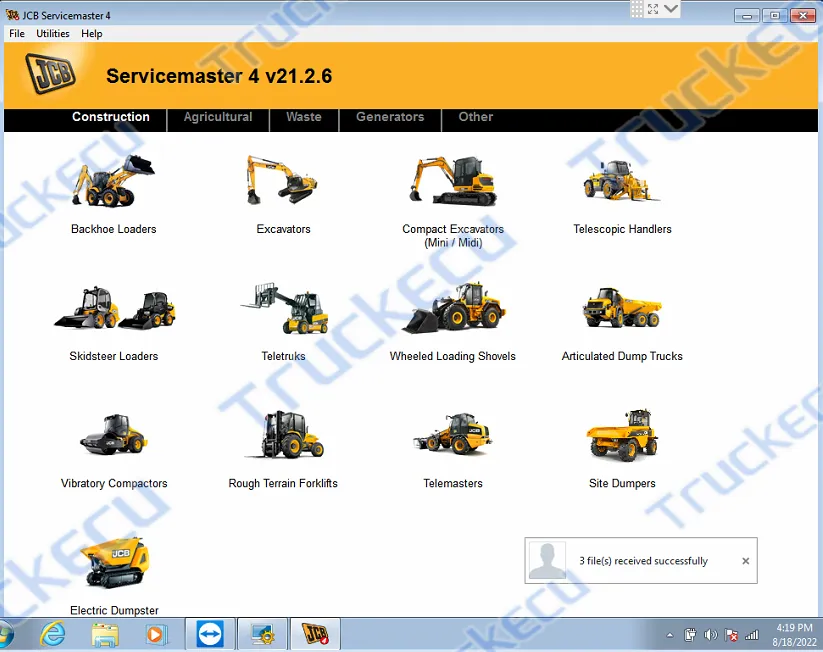Image resolution: width=823 pixels, height=652 pixels.
Task: Expand the remote session toolbar chevron
Action: 670,8
